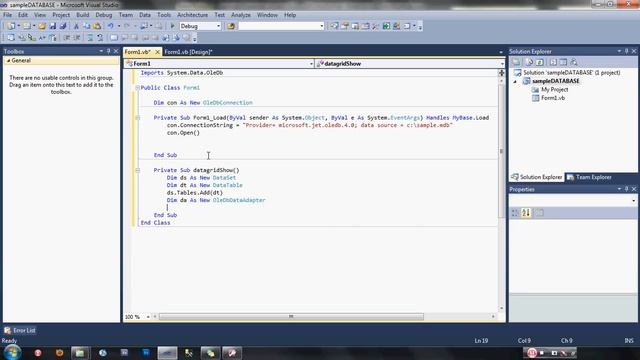Click the Copy icon in toolbar

tap(87, 26)
